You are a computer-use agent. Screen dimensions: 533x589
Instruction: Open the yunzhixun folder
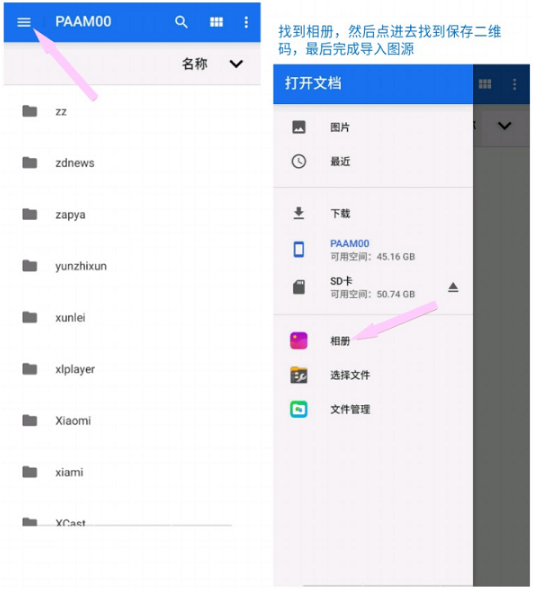132,266
